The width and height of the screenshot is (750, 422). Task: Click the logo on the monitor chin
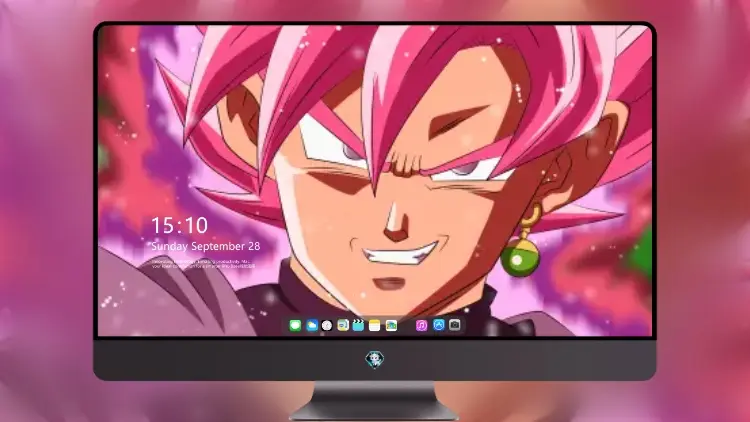[x=375, y=359]
